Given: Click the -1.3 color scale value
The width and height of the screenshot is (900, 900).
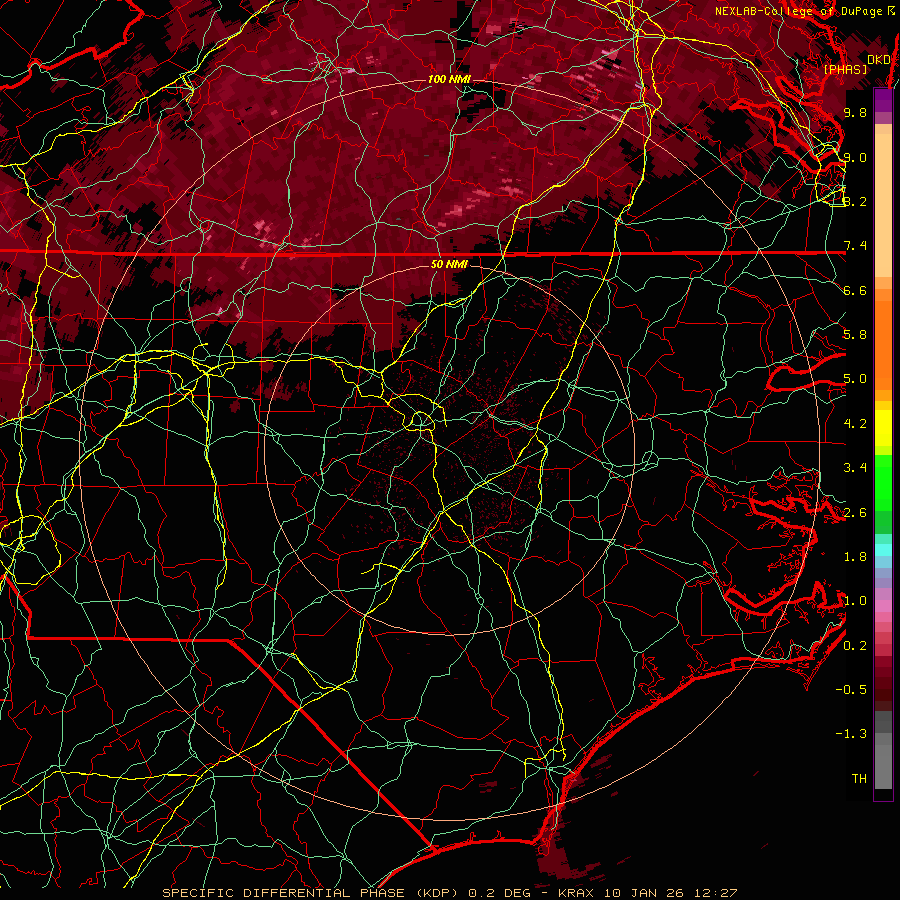Looking at the screenshot, I should point(851,734).
